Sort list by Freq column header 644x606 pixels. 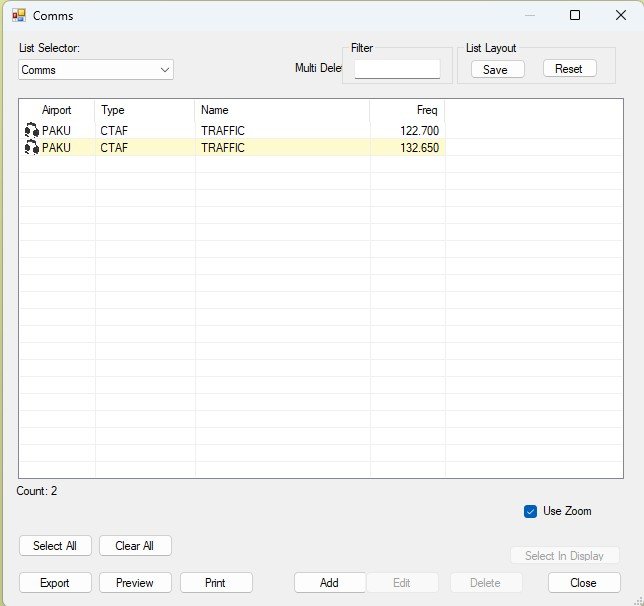click(x=407, y=110)
